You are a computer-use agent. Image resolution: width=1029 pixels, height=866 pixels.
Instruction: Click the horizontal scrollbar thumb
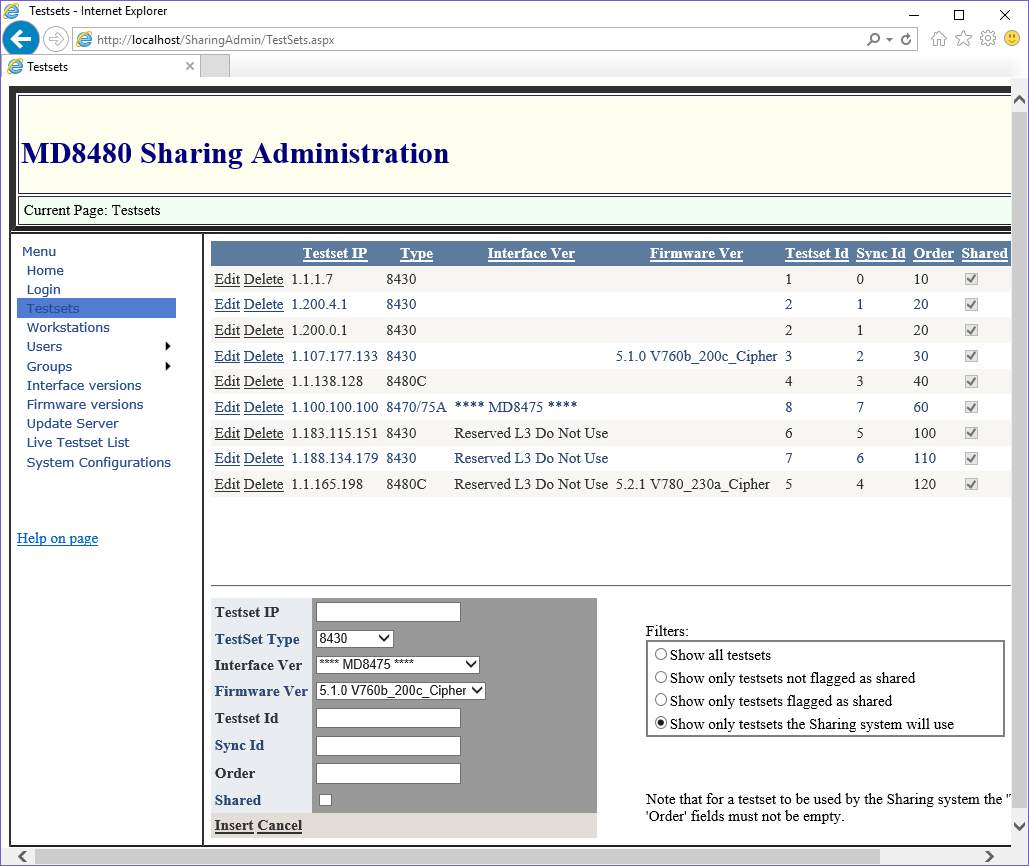(x=457, y=856)
